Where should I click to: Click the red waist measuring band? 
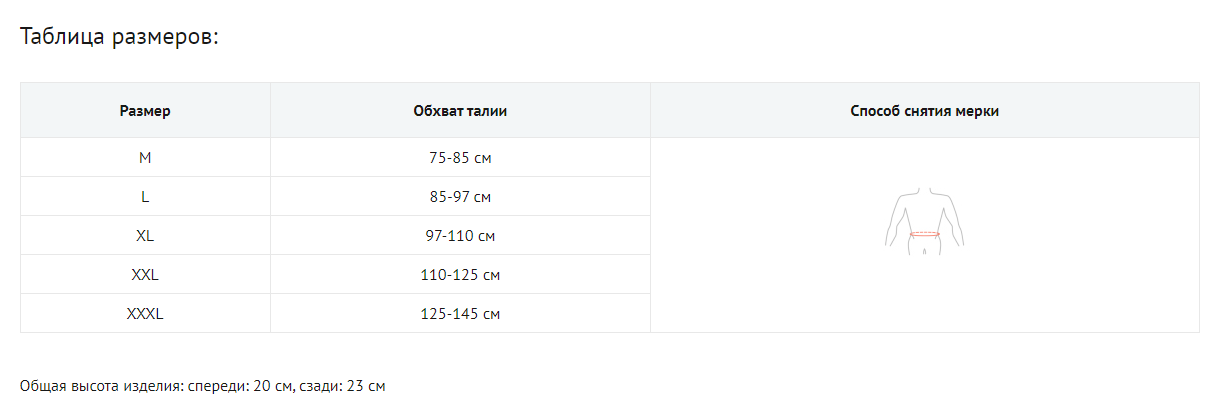click(x=925, y=234)
